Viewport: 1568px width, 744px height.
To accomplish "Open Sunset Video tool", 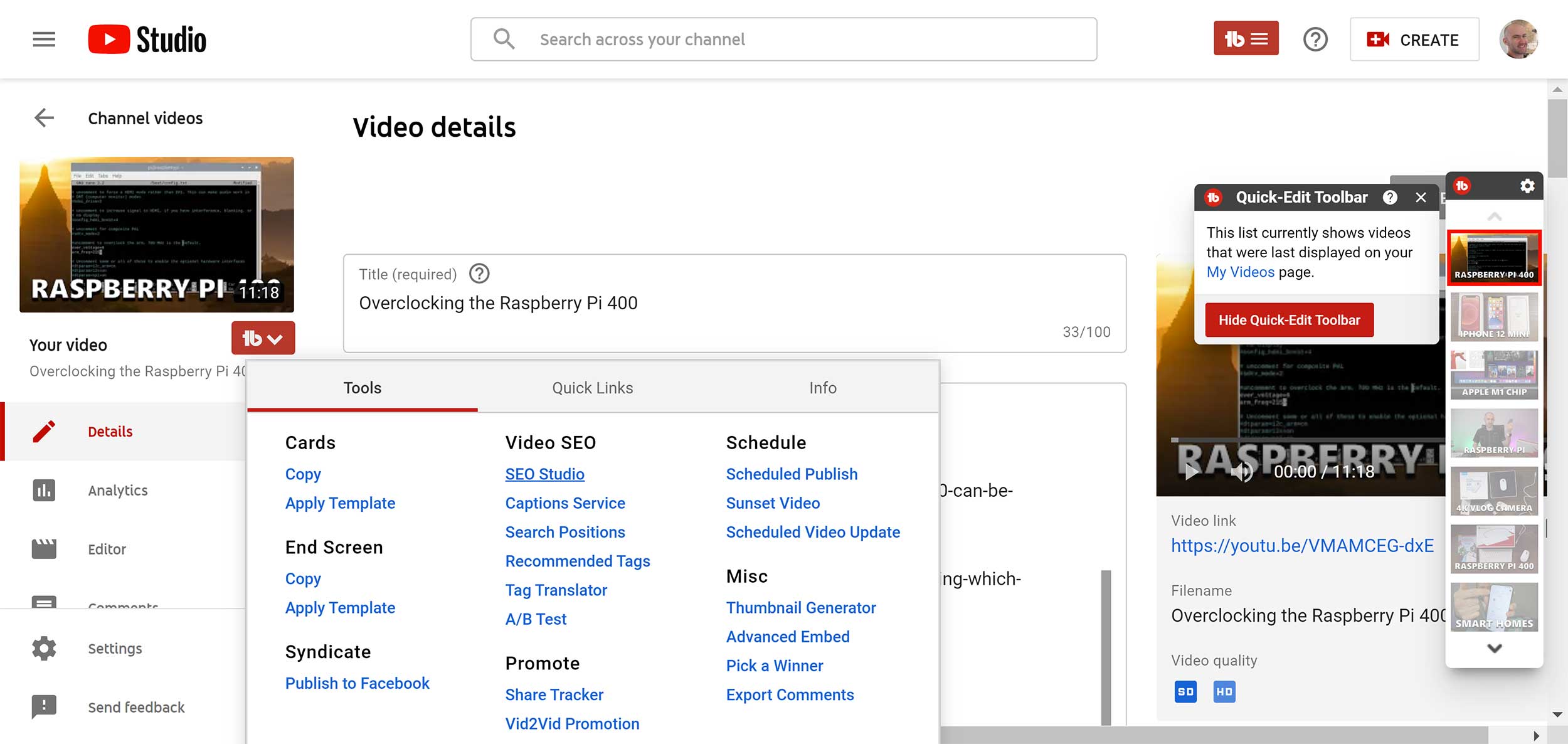I will 773,503.
